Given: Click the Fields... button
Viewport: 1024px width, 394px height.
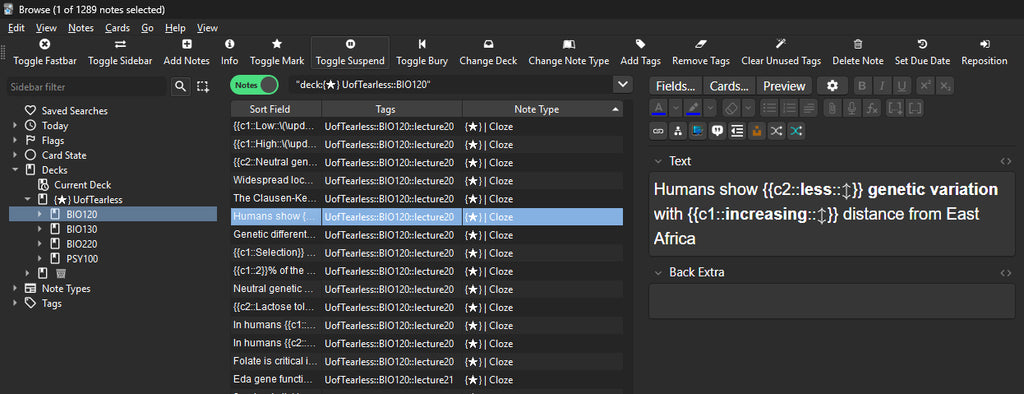Looking at the screenshot, I should pyautogui.click(x=676, y=86).
